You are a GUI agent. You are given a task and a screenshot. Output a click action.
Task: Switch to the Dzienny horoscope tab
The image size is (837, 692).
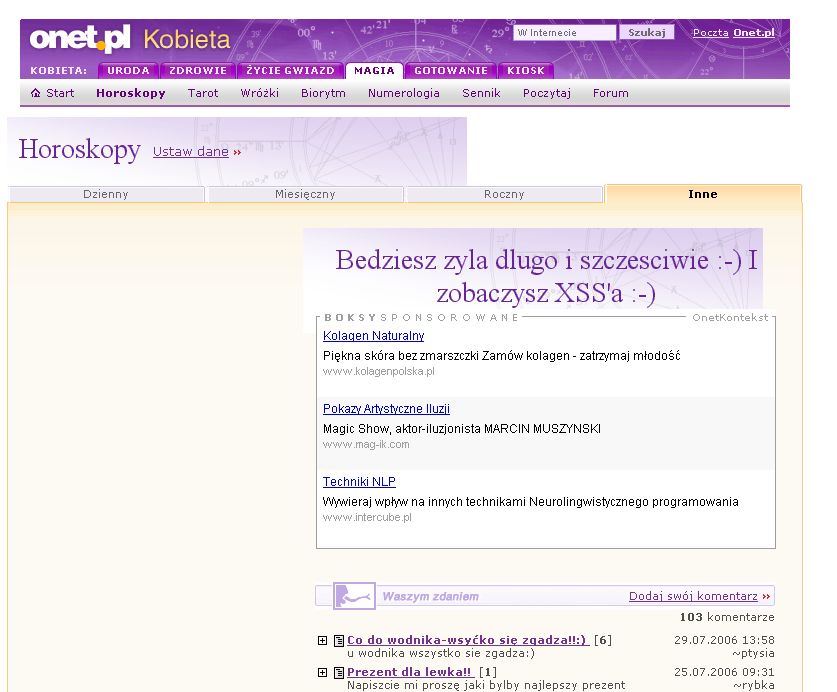pos(106,194)
